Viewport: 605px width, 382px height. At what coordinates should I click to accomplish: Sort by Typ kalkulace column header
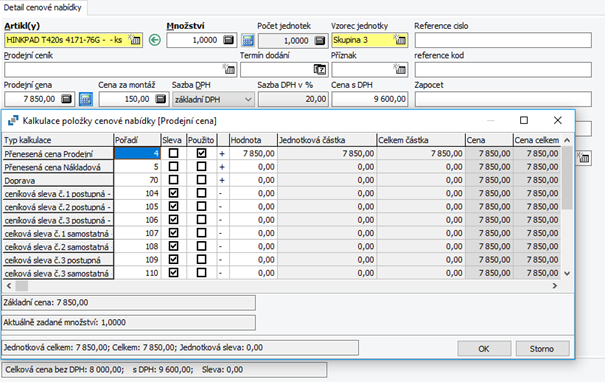[x=58, y=140]
